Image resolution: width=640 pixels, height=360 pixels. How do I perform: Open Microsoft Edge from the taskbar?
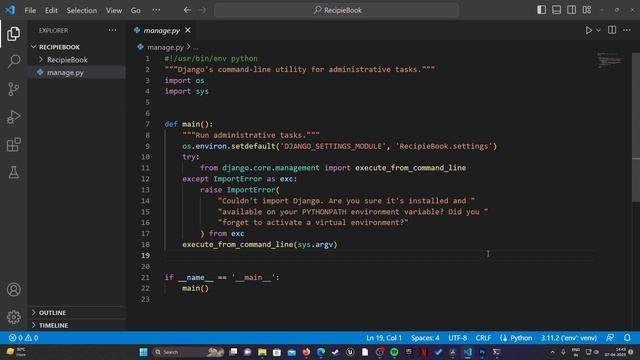321,352
